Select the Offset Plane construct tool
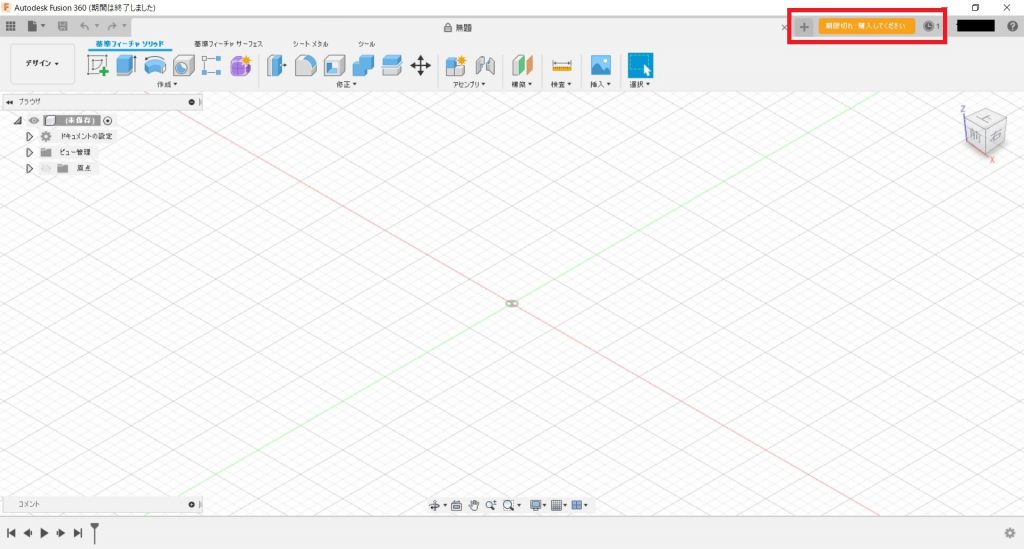The image size is (1024, 549). point(522,65)
